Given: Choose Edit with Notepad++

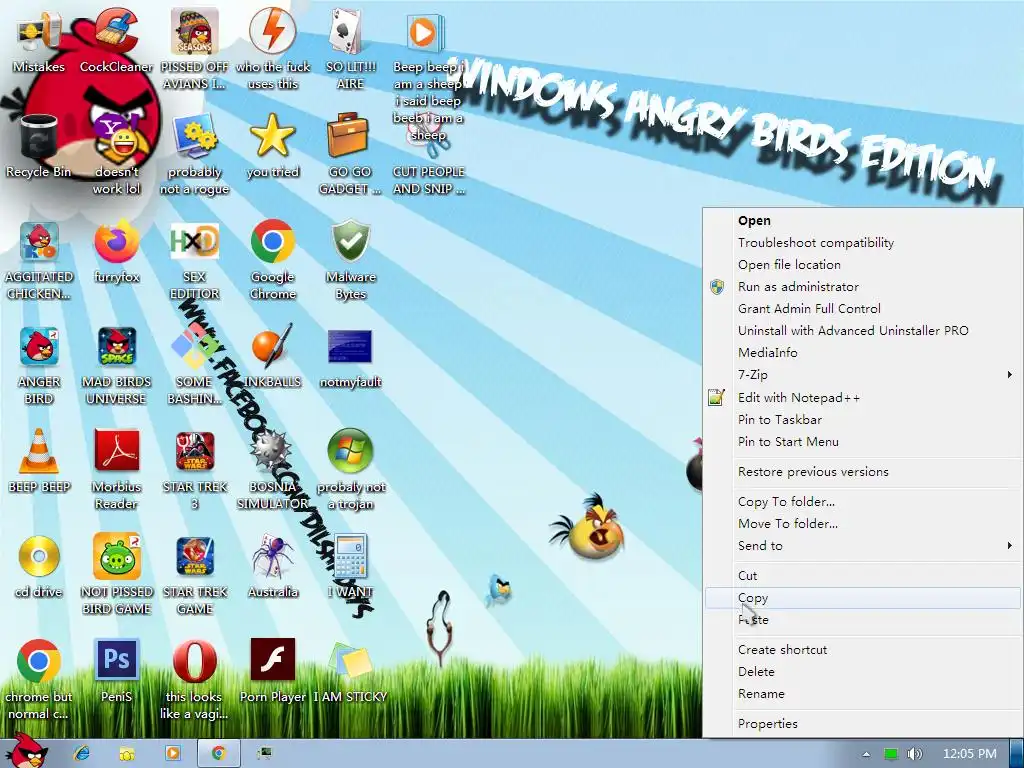Looking at the screenshot, I should [861, 398].
